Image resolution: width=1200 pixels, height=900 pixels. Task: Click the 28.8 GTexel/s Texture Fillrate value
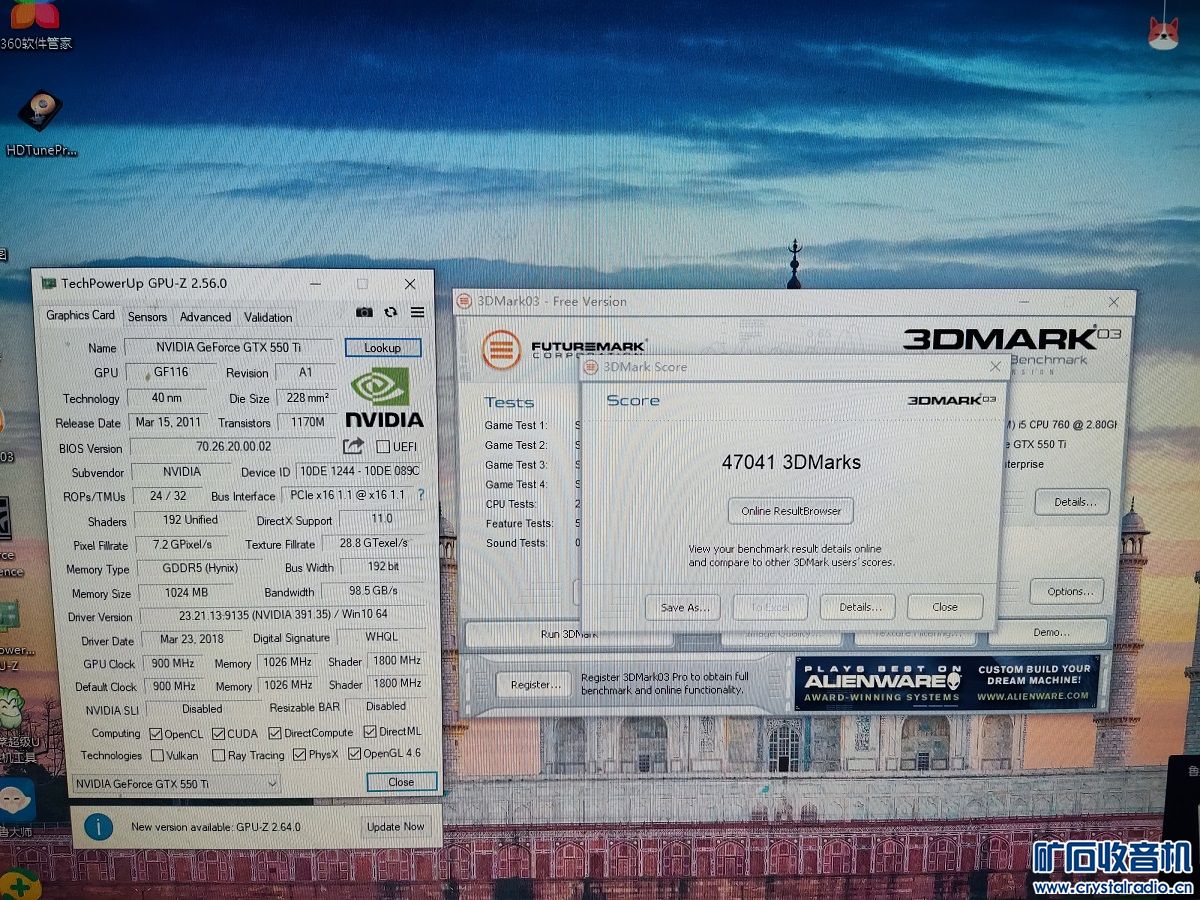(x=374, y=543)
